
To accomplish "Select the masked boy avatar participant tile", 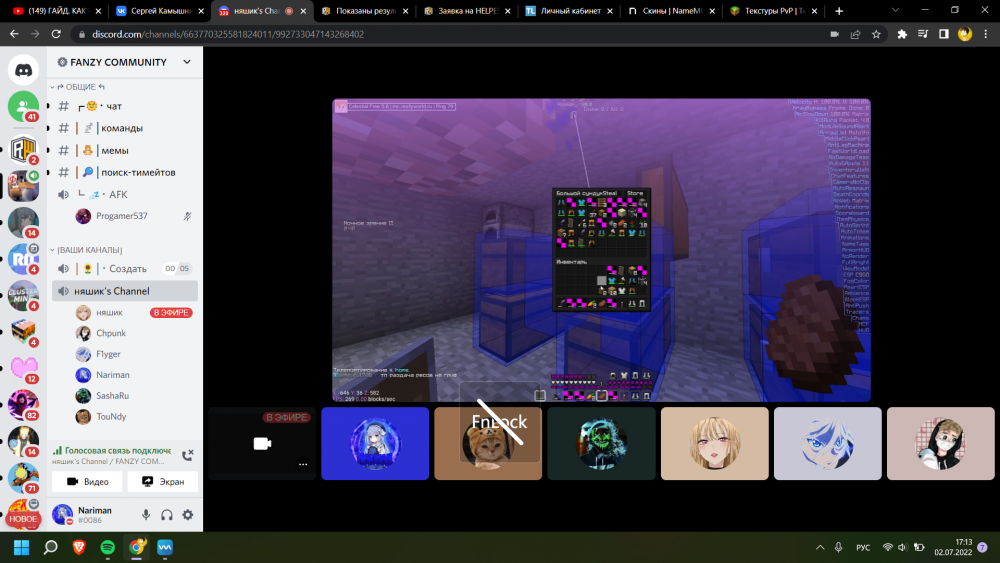I will pyautogui.click(x=941, y=443).
